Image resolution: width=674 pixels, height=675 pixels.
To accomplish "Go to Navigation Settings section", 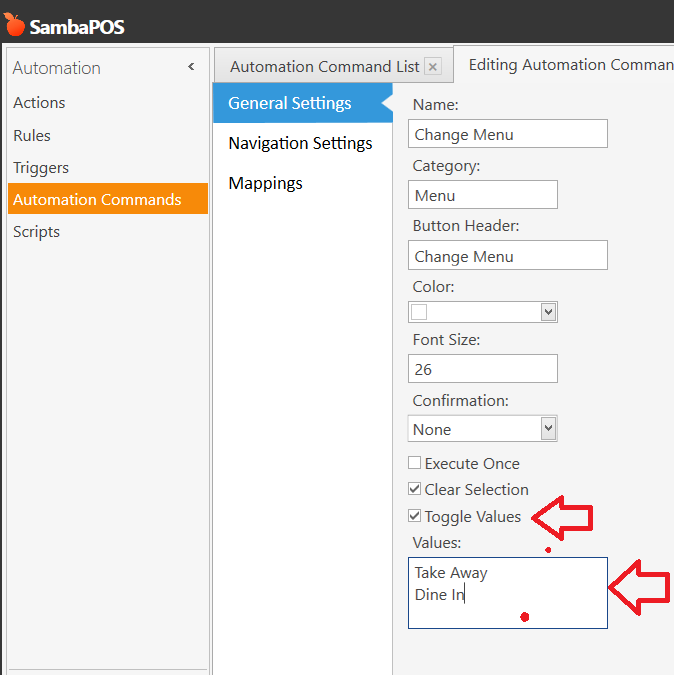I will [300, 143].
